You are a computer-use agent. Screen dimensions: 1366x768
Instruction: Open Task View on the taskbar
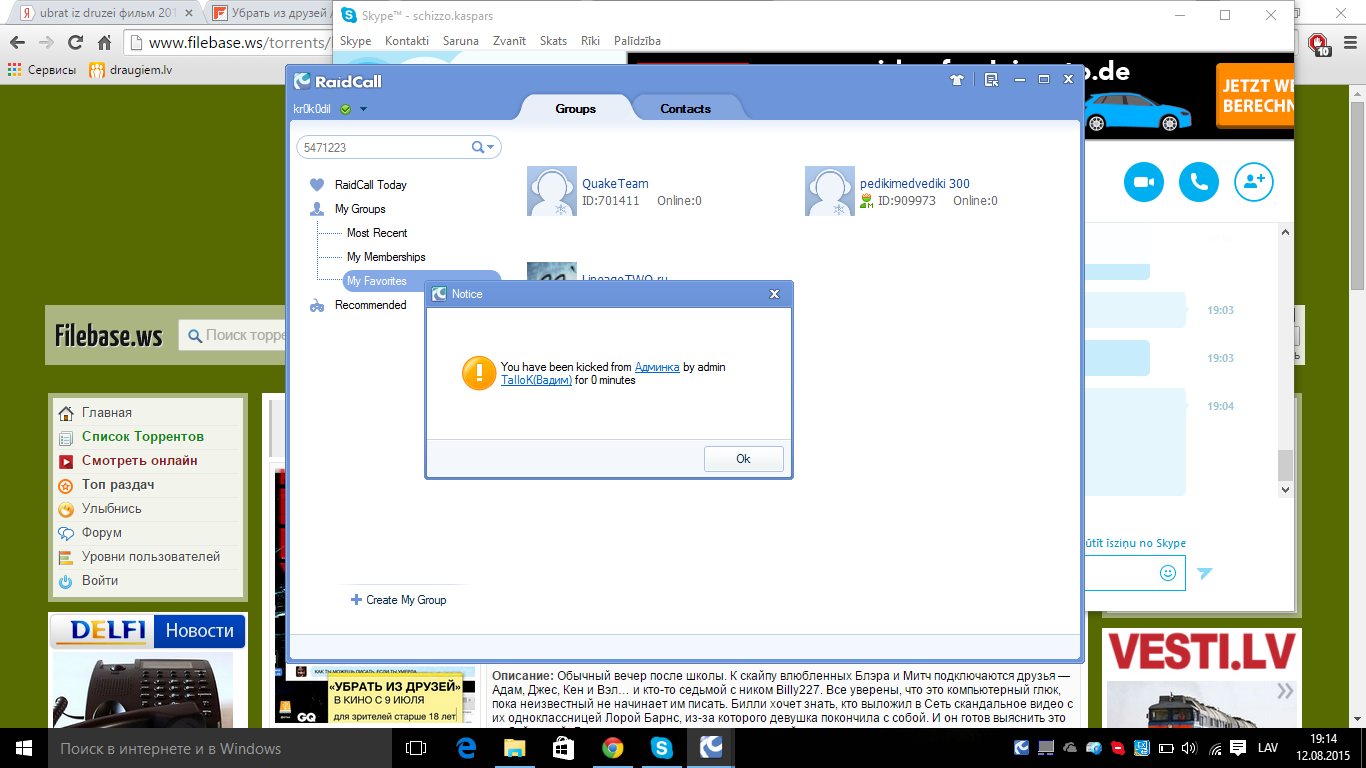click(416, 748)
